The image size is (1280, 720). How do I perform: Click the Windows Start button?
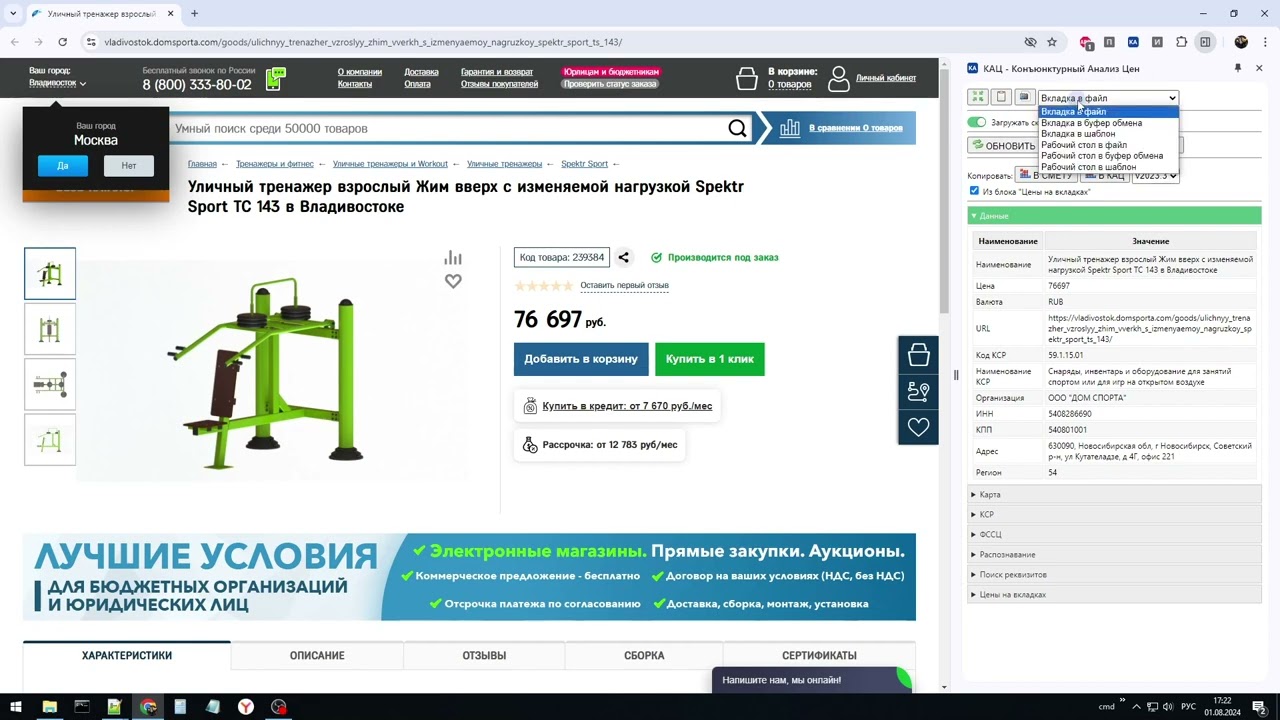[16, 707]
